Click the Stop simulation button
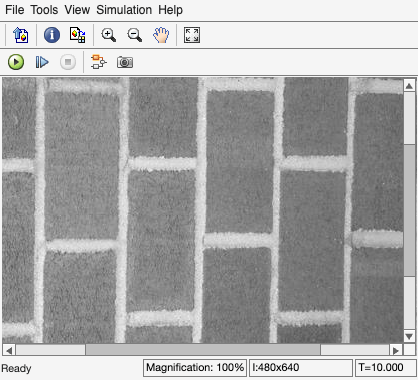The image size is (418, 380). (x=68, y=62)
